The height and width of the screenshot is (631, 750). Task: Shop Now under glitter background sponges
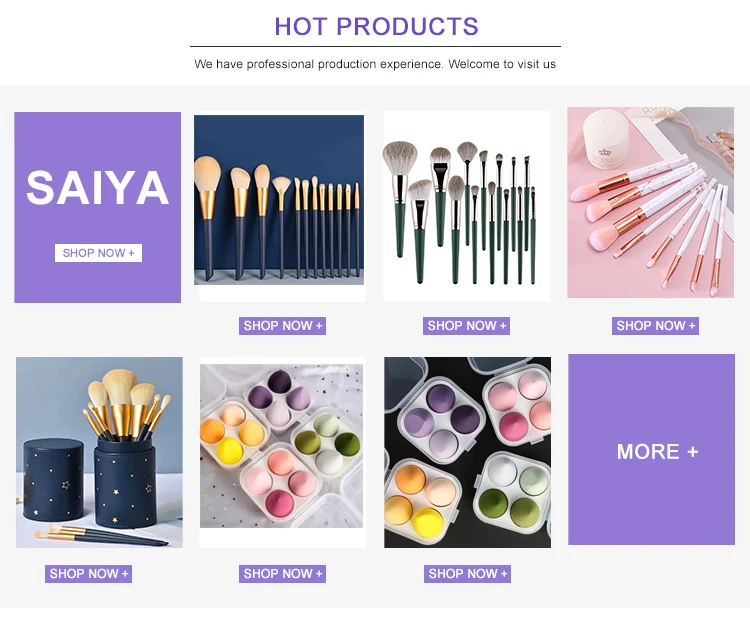point(282,574)
